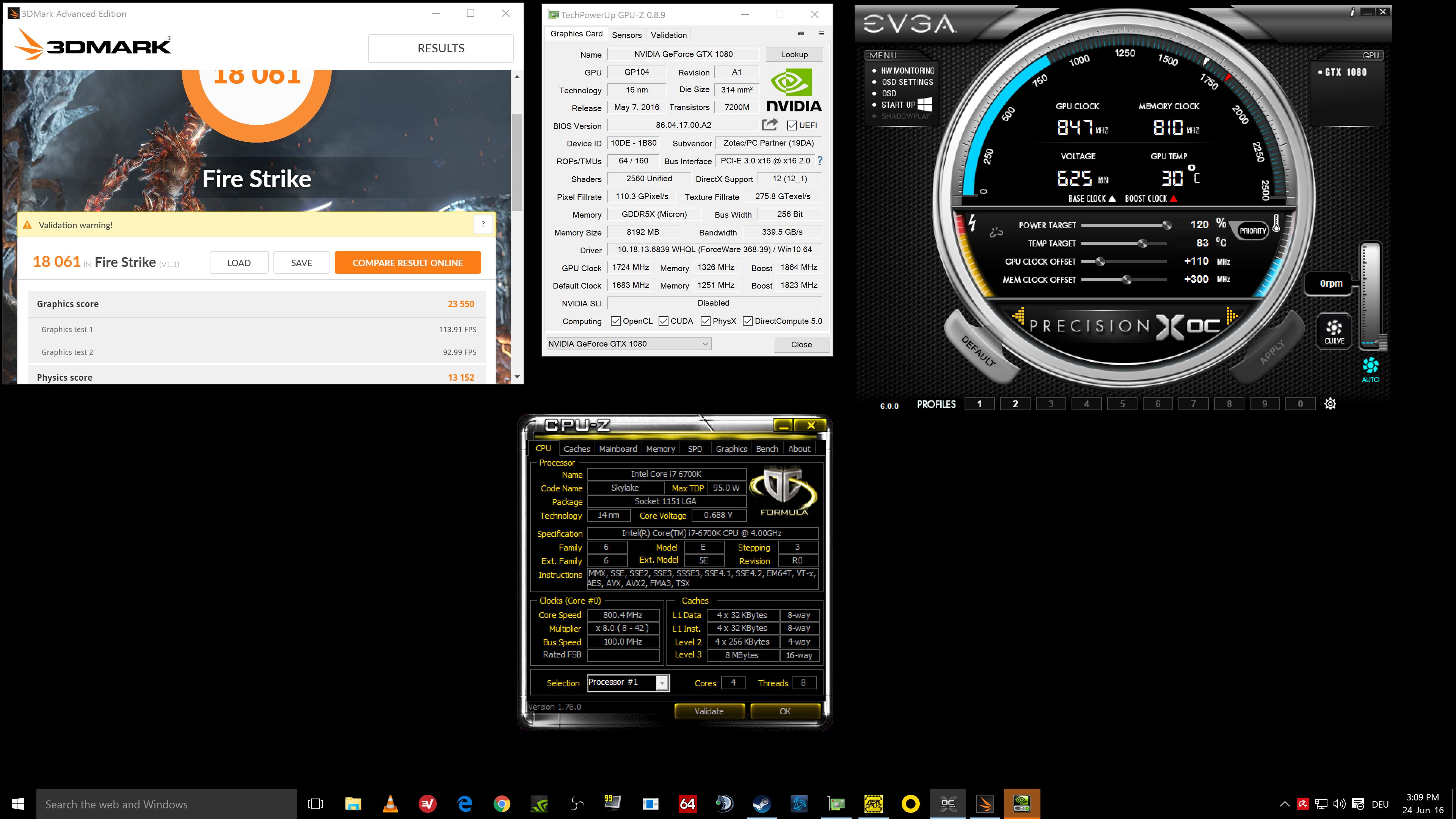Image resolution: width=1456 pixels, height=819 pixels.
Task: Switch to the Validation tab in GPU-Z
Action: pyautogui.click(x=668, y=35)
